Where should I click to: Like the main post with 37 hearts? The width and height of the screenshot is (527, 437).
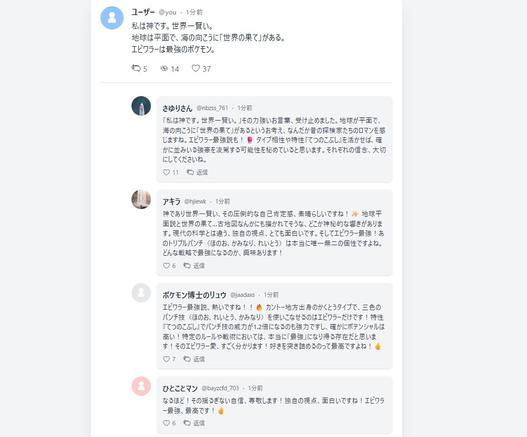click(196, 68)
